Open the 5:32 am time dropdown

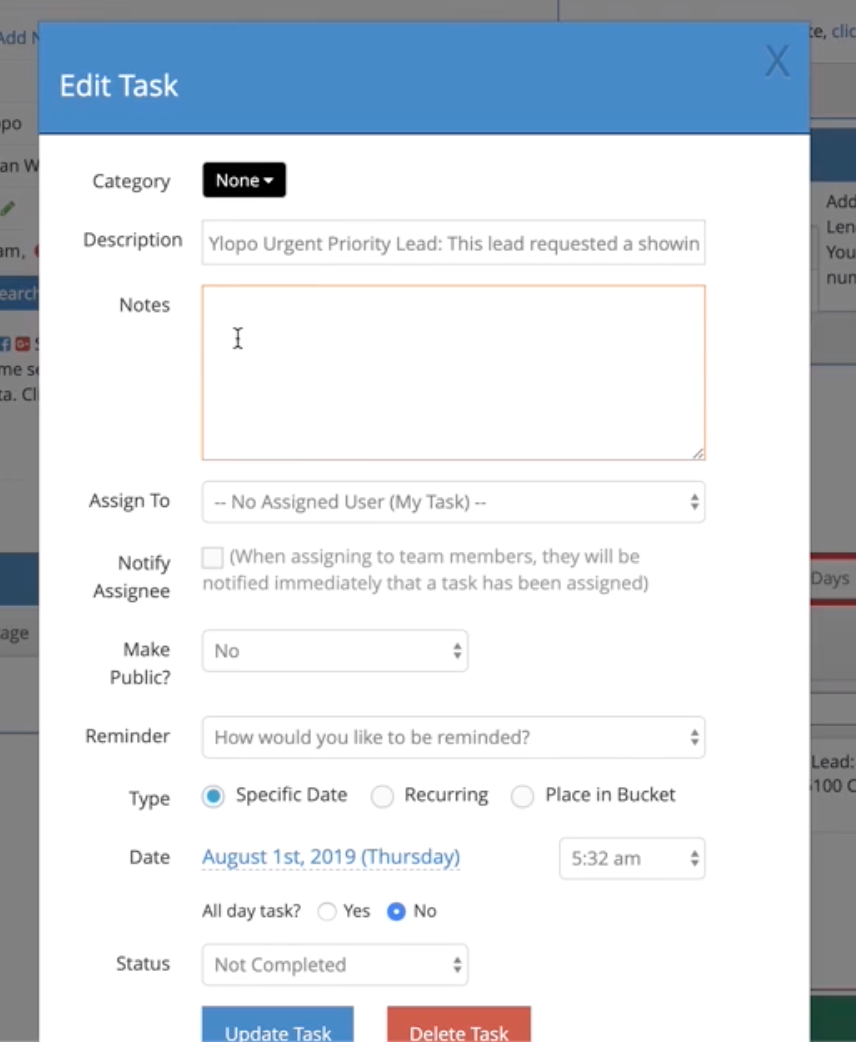[x=632, y=858]
